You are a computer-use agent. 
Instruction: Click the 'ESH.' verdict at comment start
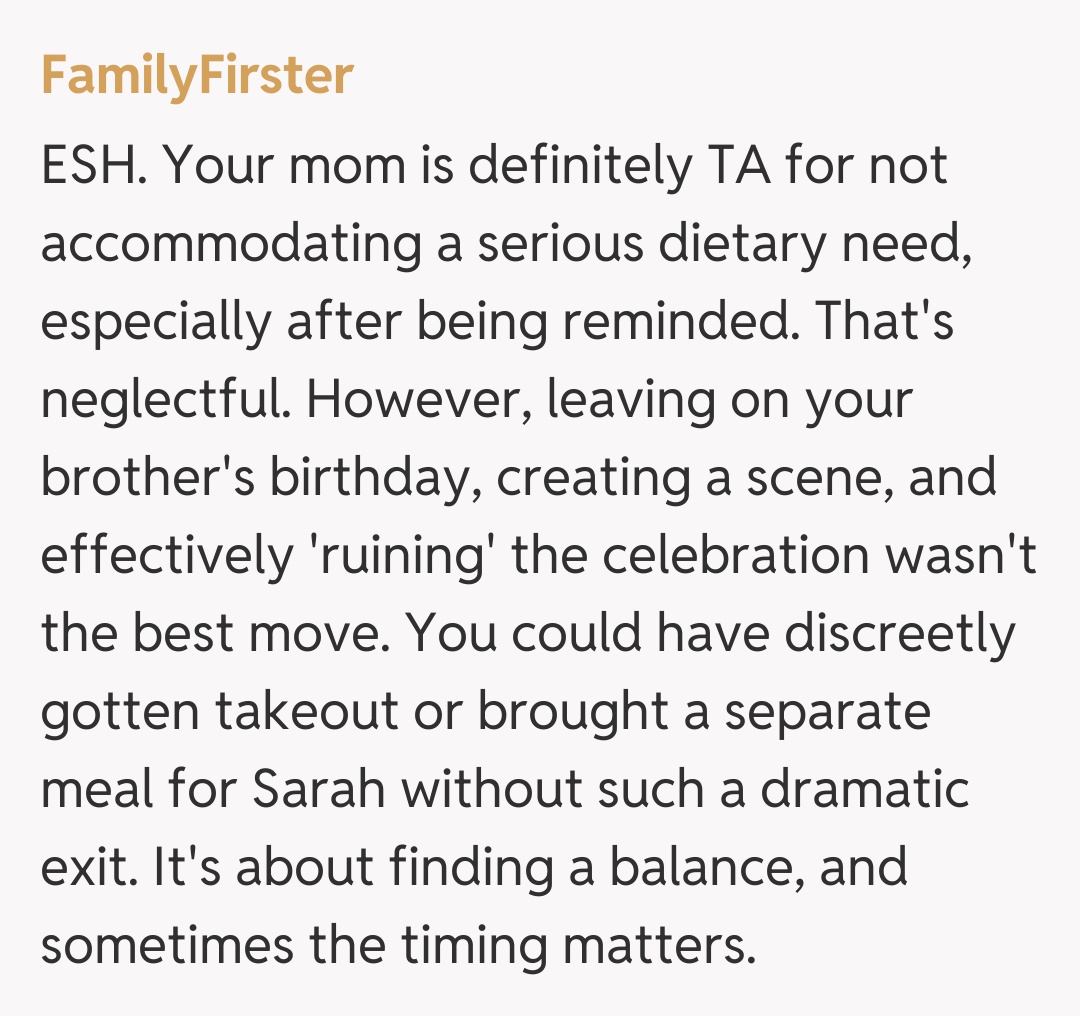95,166
